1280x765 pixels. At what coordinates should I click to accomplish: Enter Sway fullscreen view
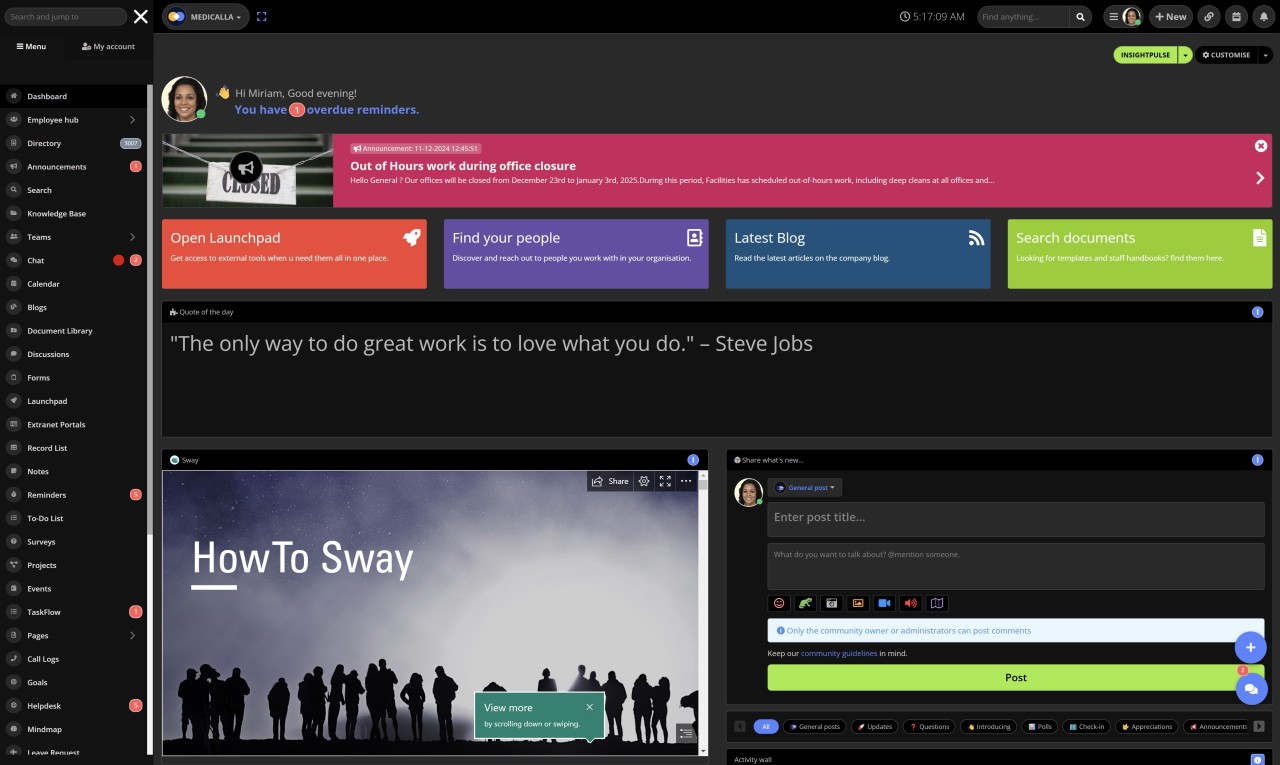[x=665, y=481]
